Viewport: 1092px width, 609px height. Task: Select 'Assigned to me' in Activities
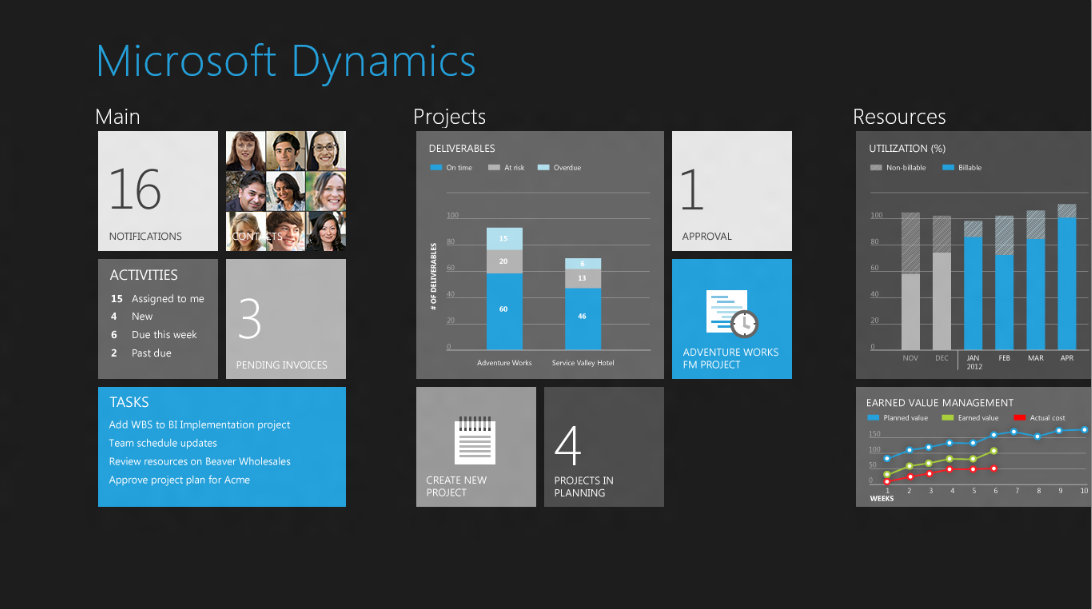[x=167, y=299]
